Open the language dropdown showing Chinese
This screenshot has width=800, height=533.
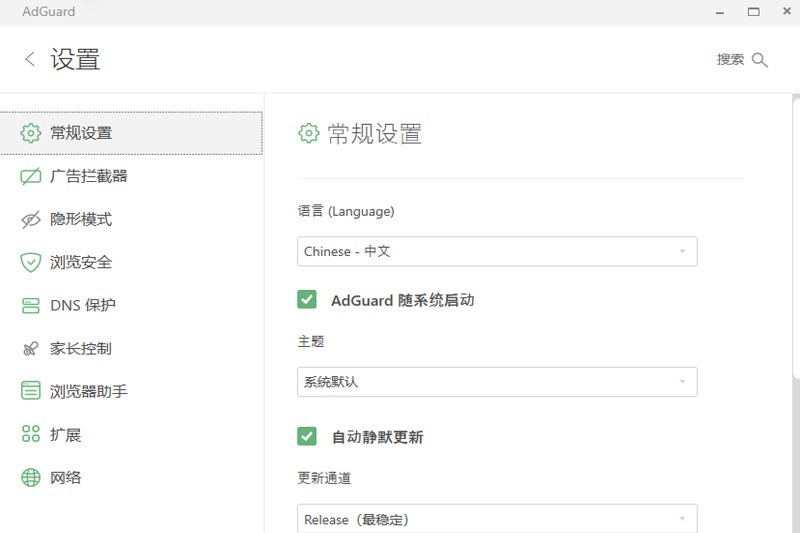coord(497,251)
